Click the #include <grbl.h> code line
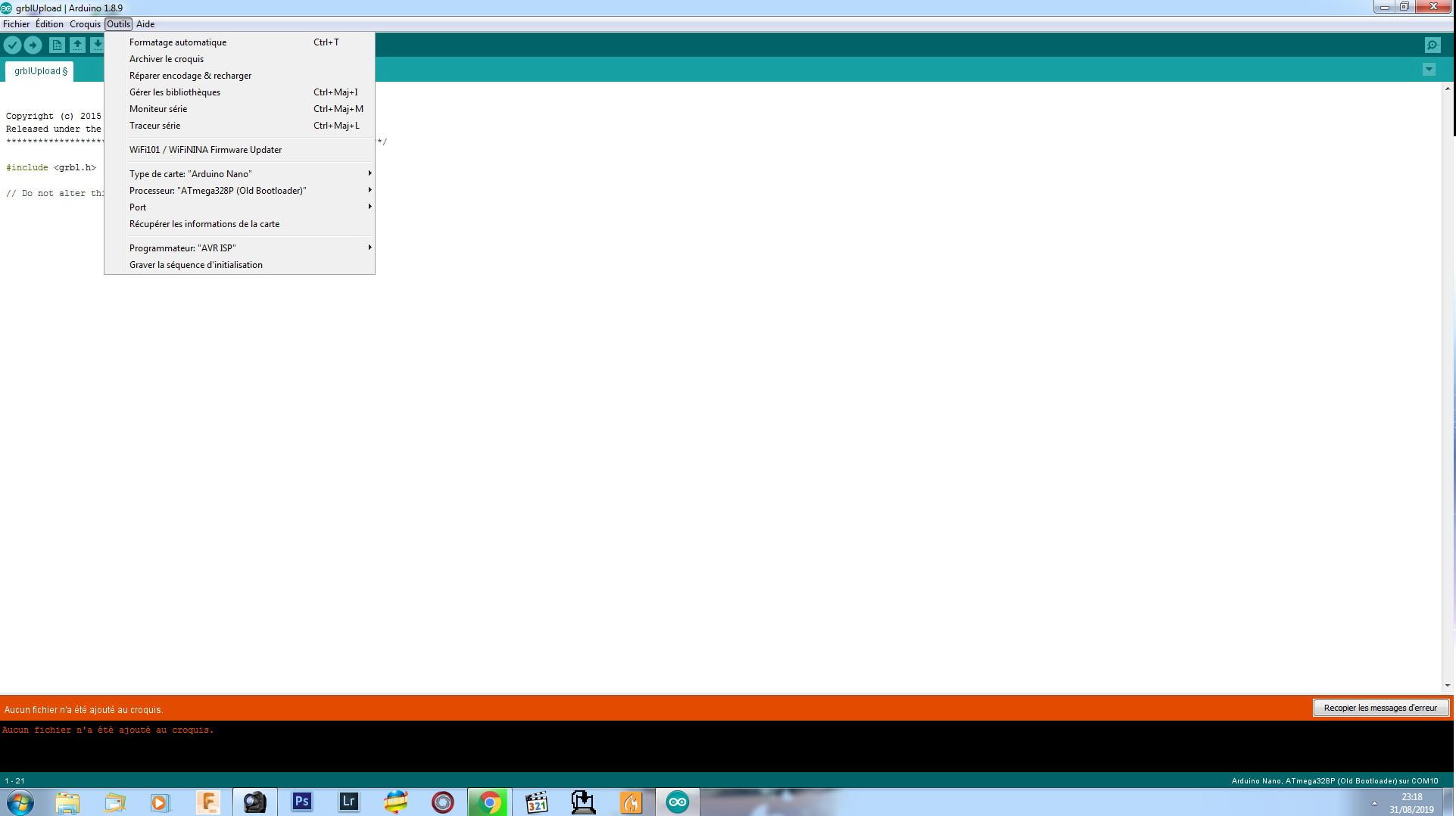Image resolution: width=1456 pixels, height=816 pixels. tap(51, 168)
